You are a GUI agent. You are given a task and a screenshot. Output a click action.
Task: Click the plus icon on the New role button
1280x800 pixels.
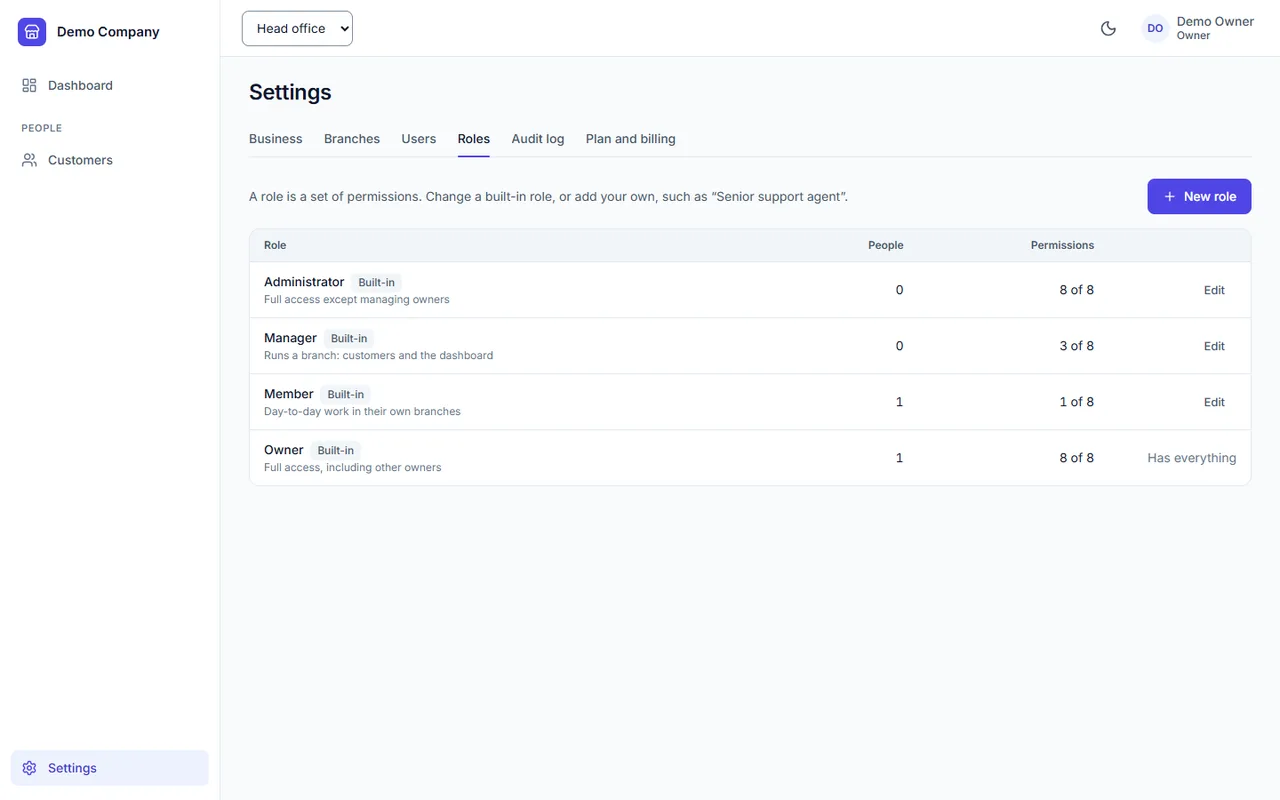click(x=1169, y=197)
